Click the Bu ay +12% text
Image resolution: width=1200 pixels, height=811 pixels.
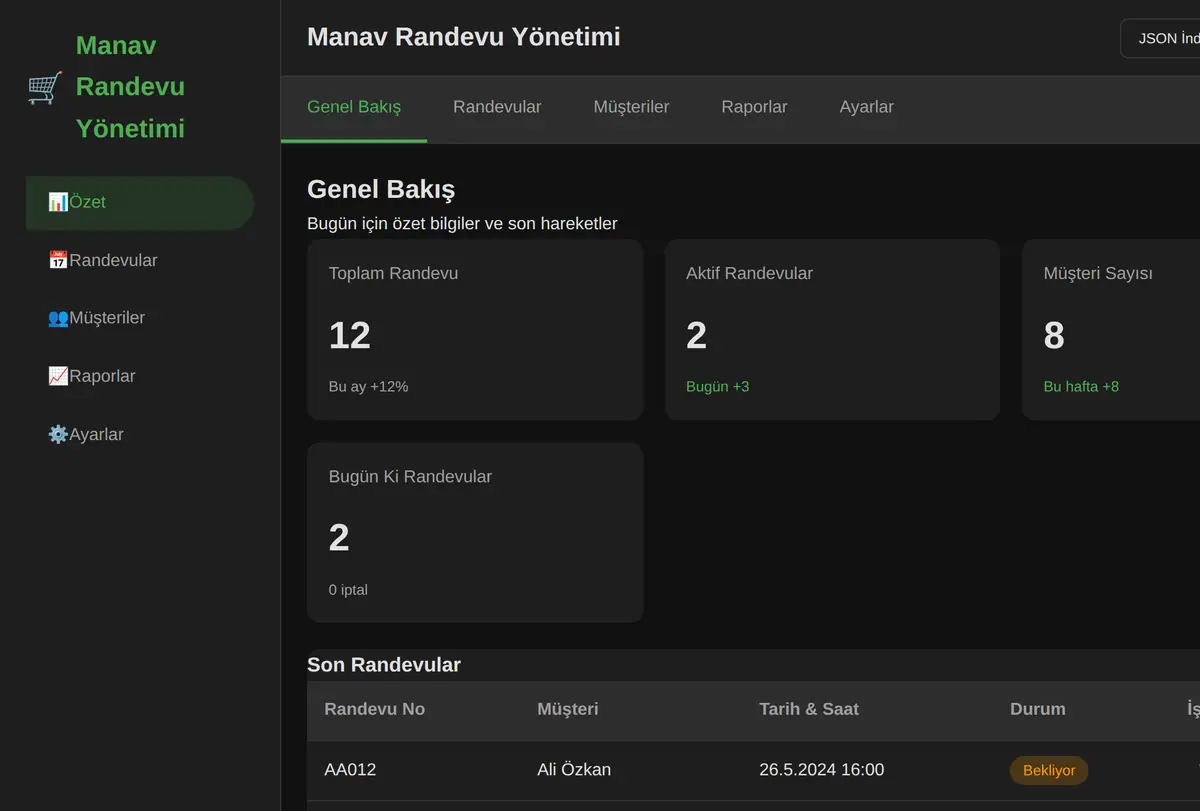368,386
